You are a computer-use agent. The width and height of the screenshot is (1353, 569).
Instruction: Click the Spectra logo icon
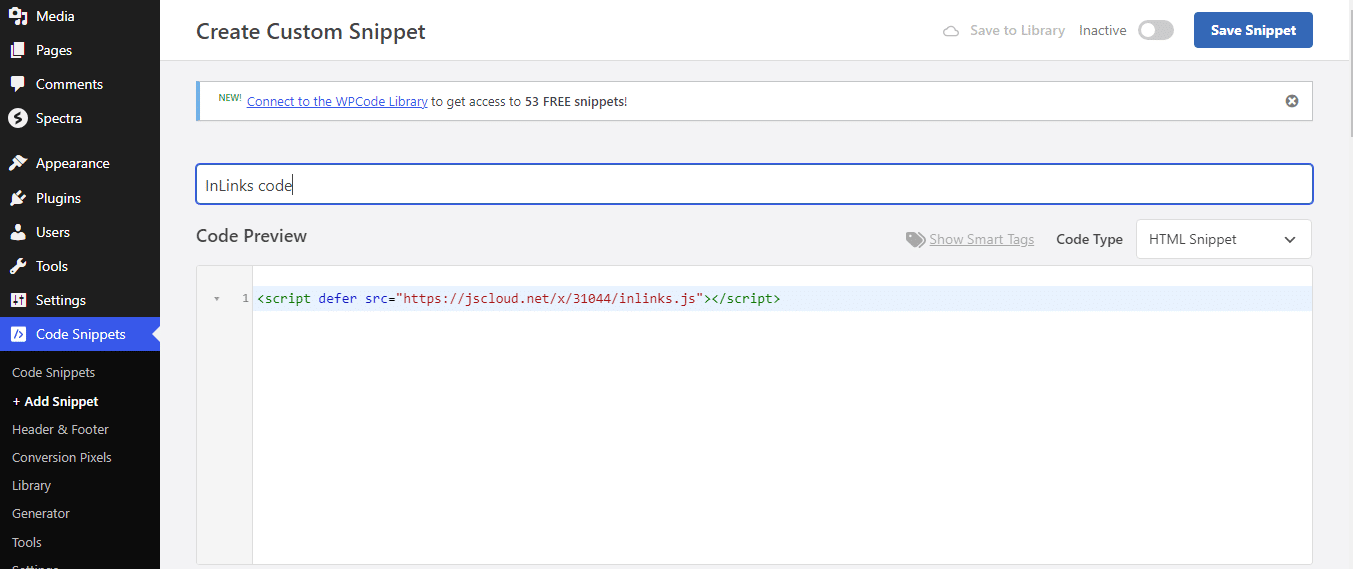18,118
